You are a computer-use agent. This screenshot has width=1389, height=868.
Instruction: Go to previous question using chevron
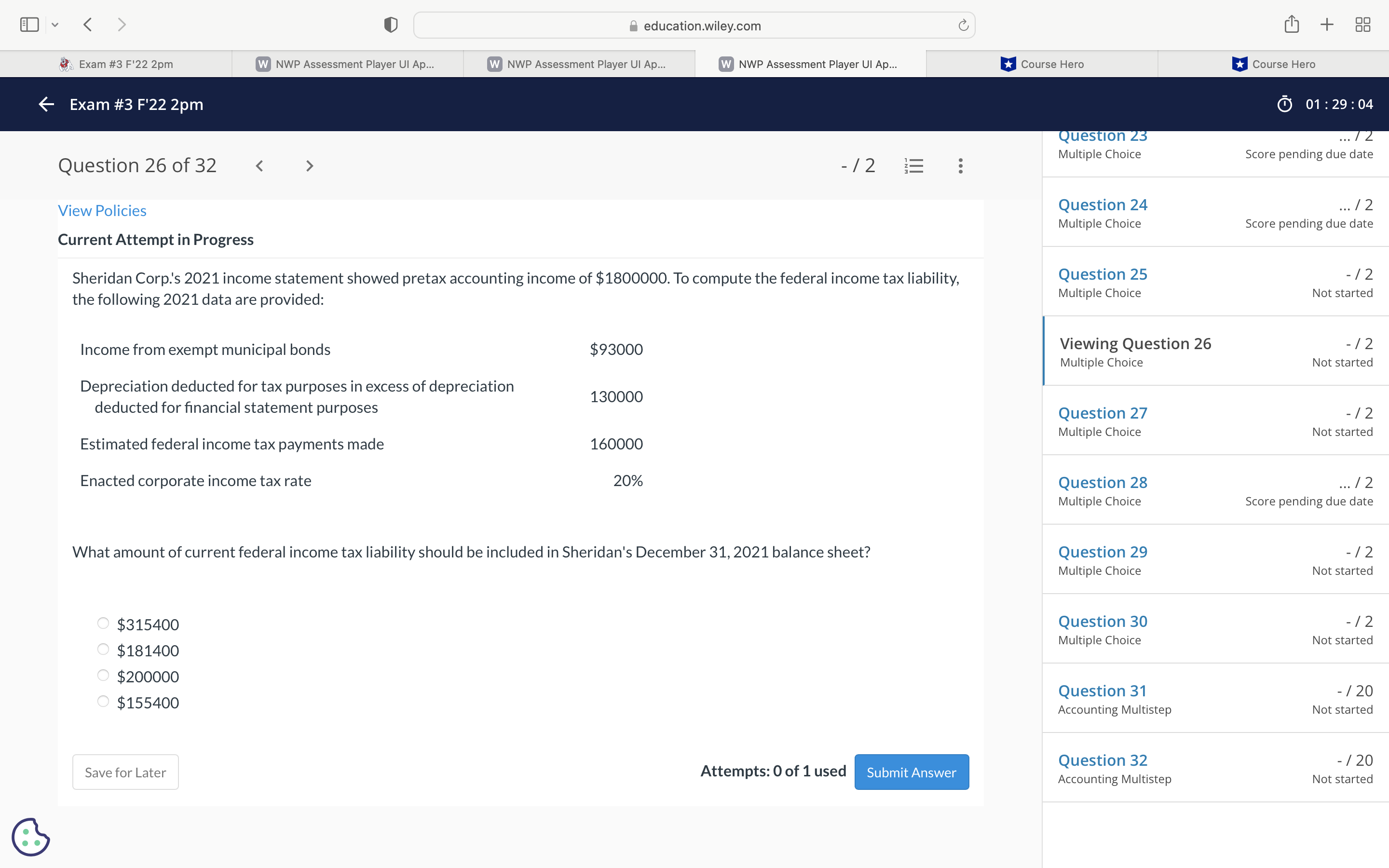[259, 166]
